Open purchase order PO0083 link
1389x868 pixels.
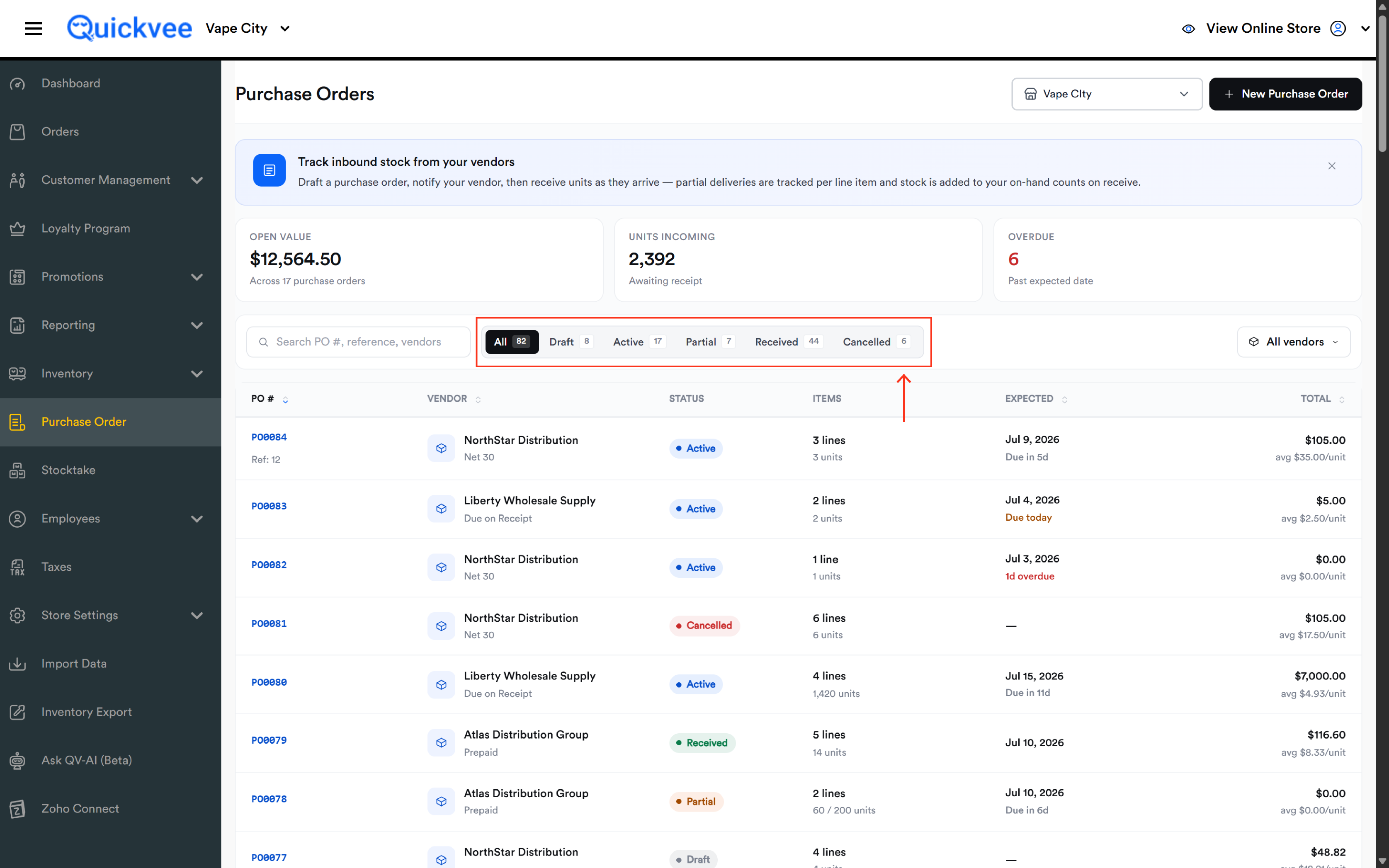(x=269, y=507)
